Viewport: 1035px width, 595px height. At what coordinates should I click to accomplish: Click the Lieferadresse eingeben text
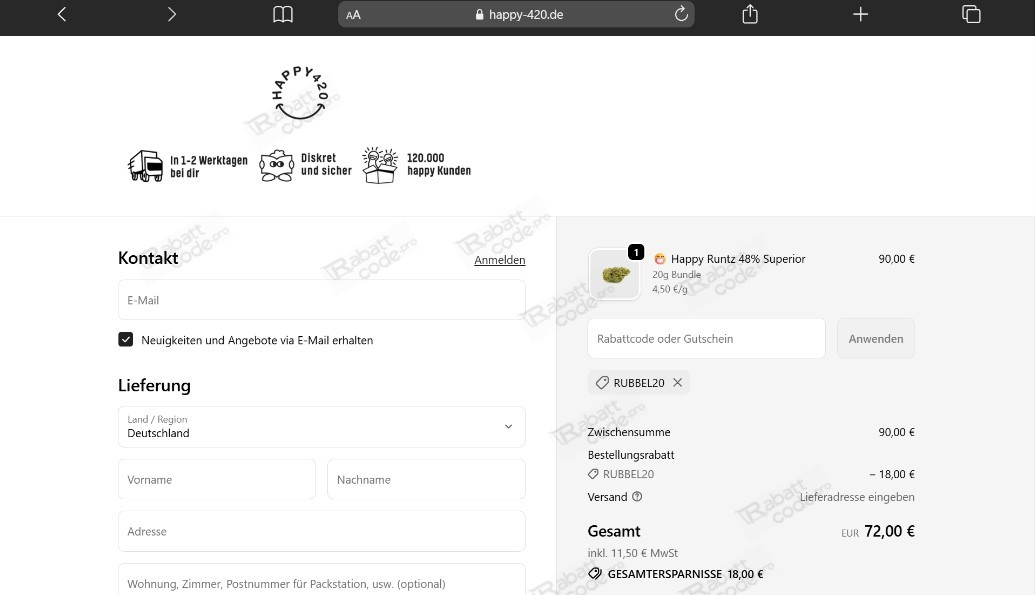(x=857, y=497)
